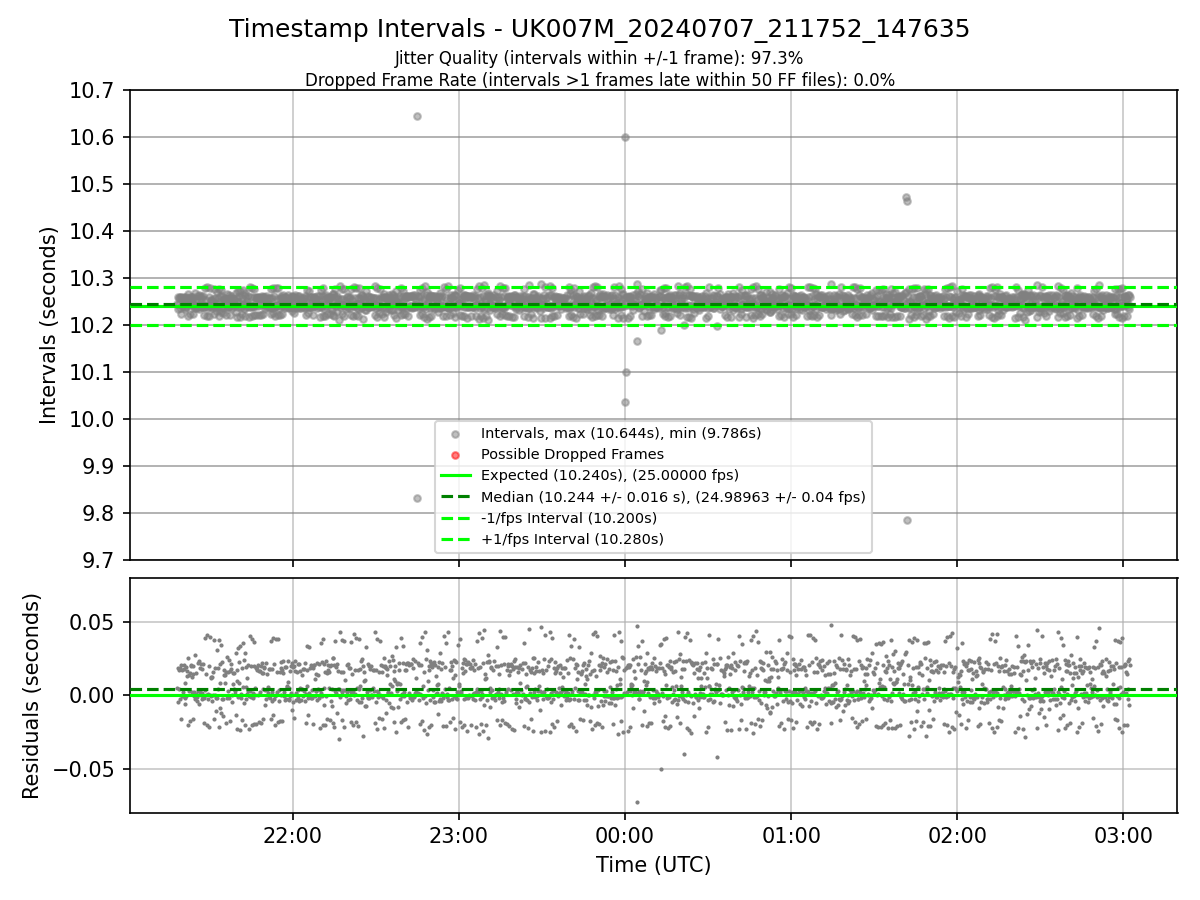Click the maximum outlier point near 10.644s
This screenshot has height=900, width=1200.
pos(417,117)
